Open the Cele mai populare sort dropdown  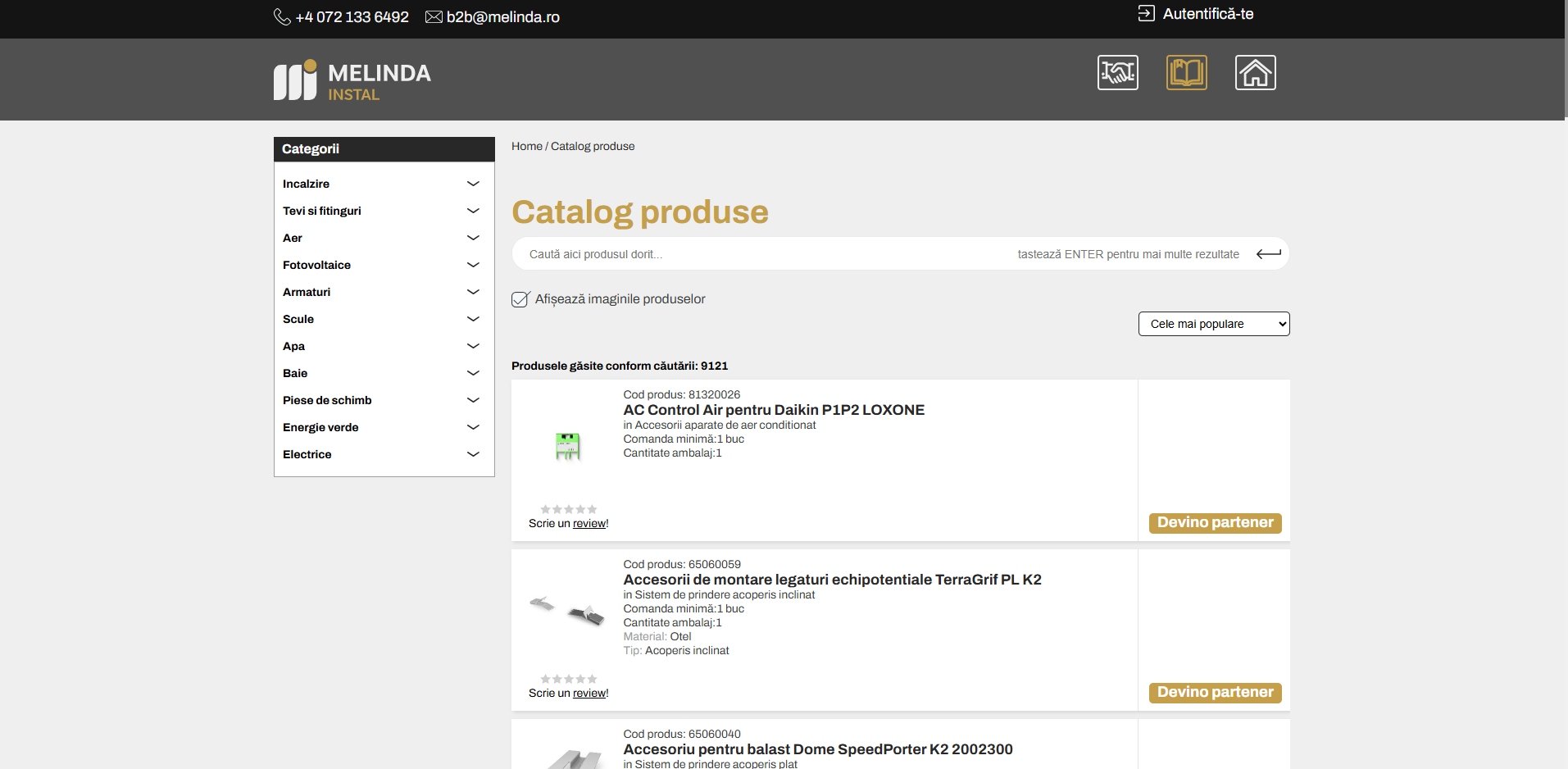point(1213,324)
